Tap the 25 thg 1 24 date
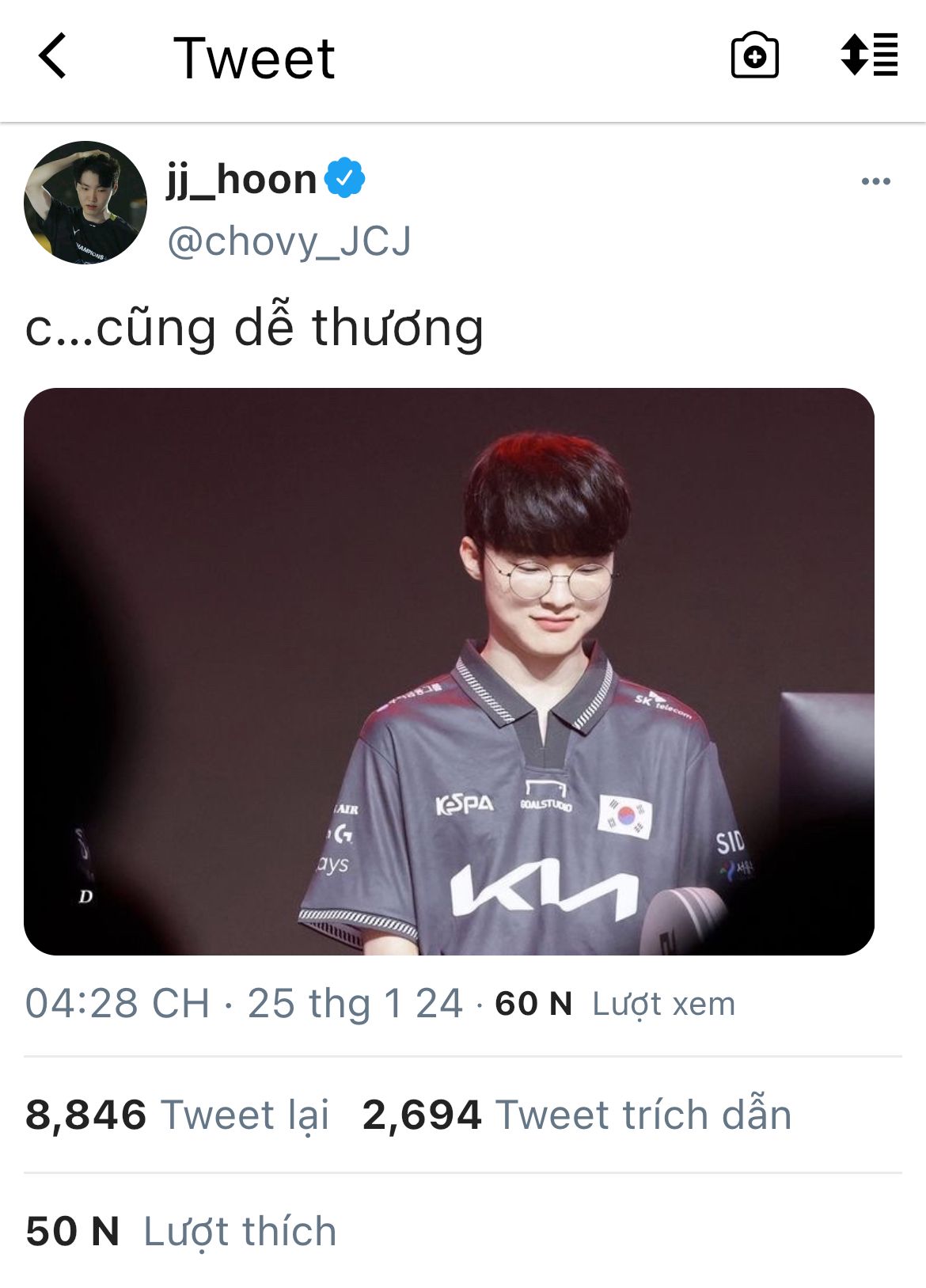Image resolution: width=926 pixels, height=1288 pixels. [355, 1004]
